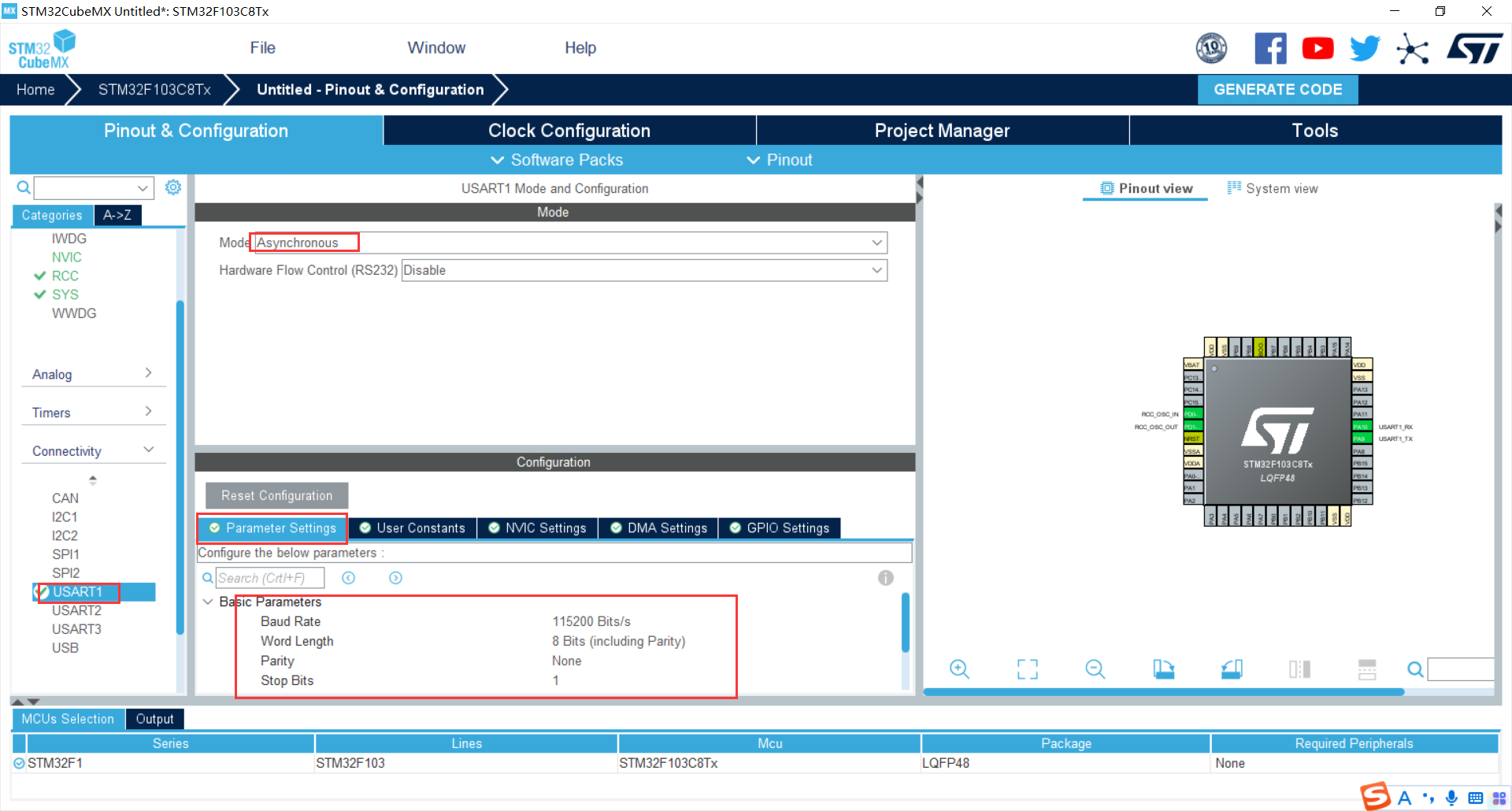Screen dimensions: 1512x811
Task: Switch to the Tools tab
Action: pyautogui.click(x=1315, y=131)
